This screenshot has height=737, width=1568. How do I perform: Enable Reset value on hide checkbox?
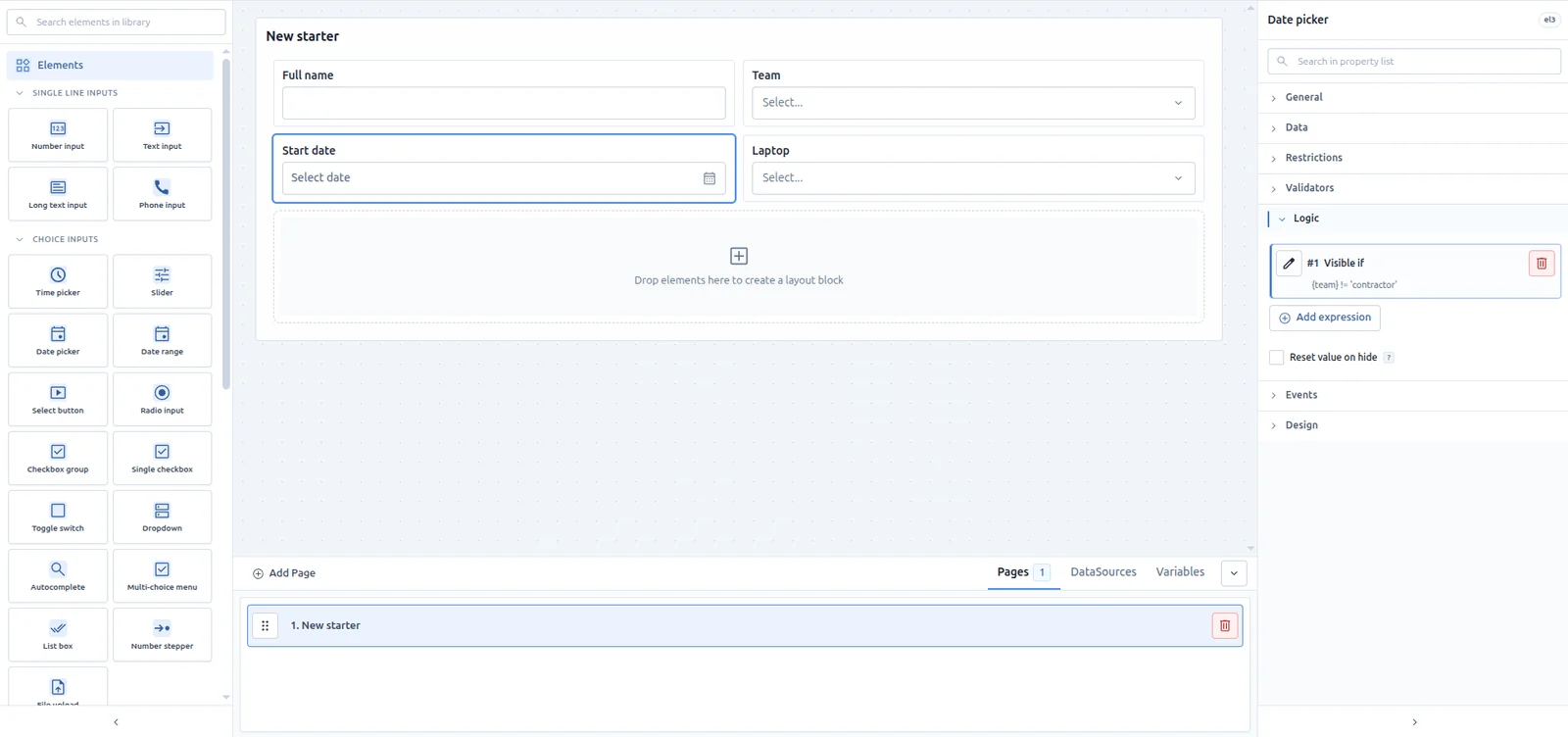point(1276,358)
